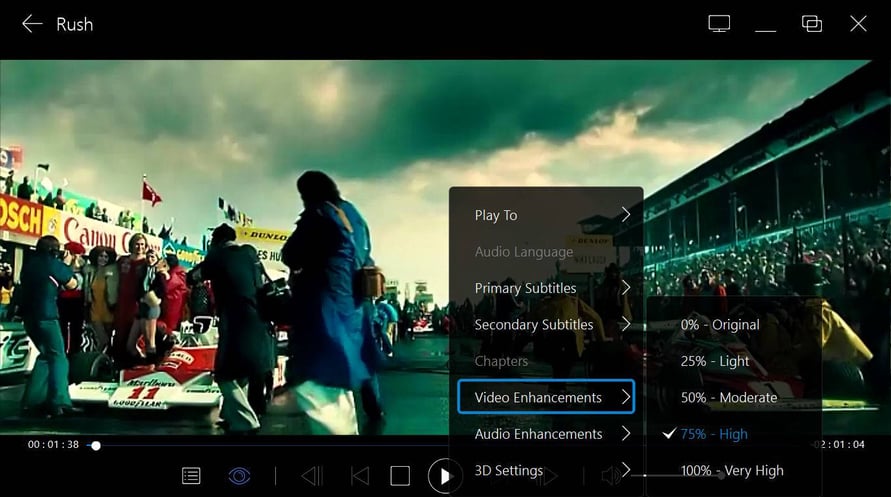This screenshot has height=497, width=891.
Task: Click the seek bar playhead handle
Action: [96, 446]
